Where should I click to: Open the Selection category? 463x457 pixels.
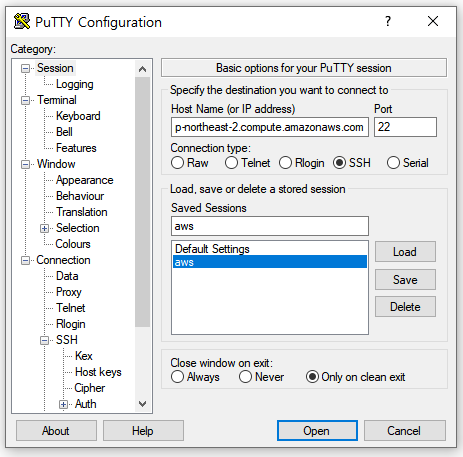tap(78, 228)
